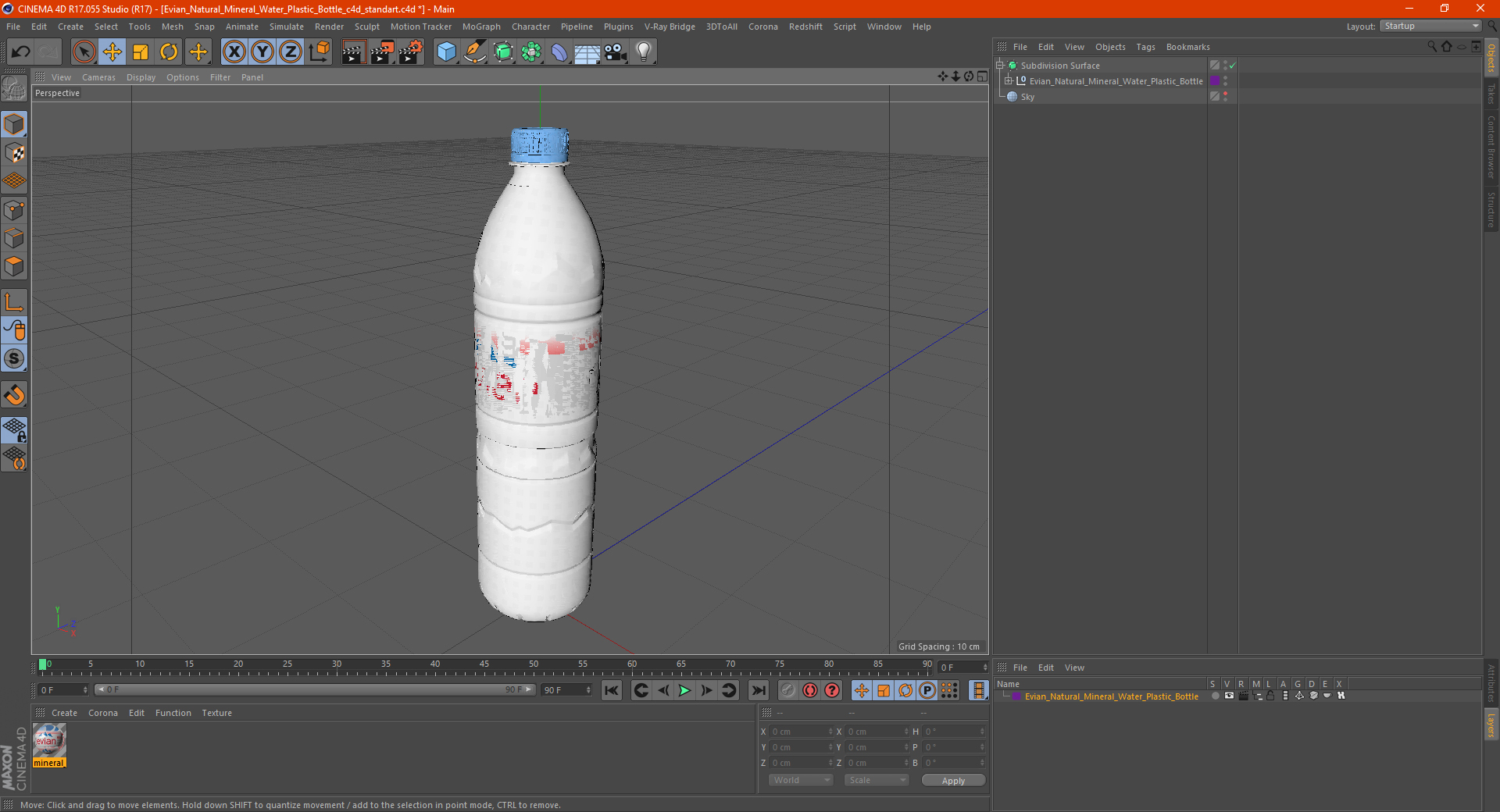Select the Live Selection tool
This screenshot has width=1500, height=812.
[x=84, y=52]
